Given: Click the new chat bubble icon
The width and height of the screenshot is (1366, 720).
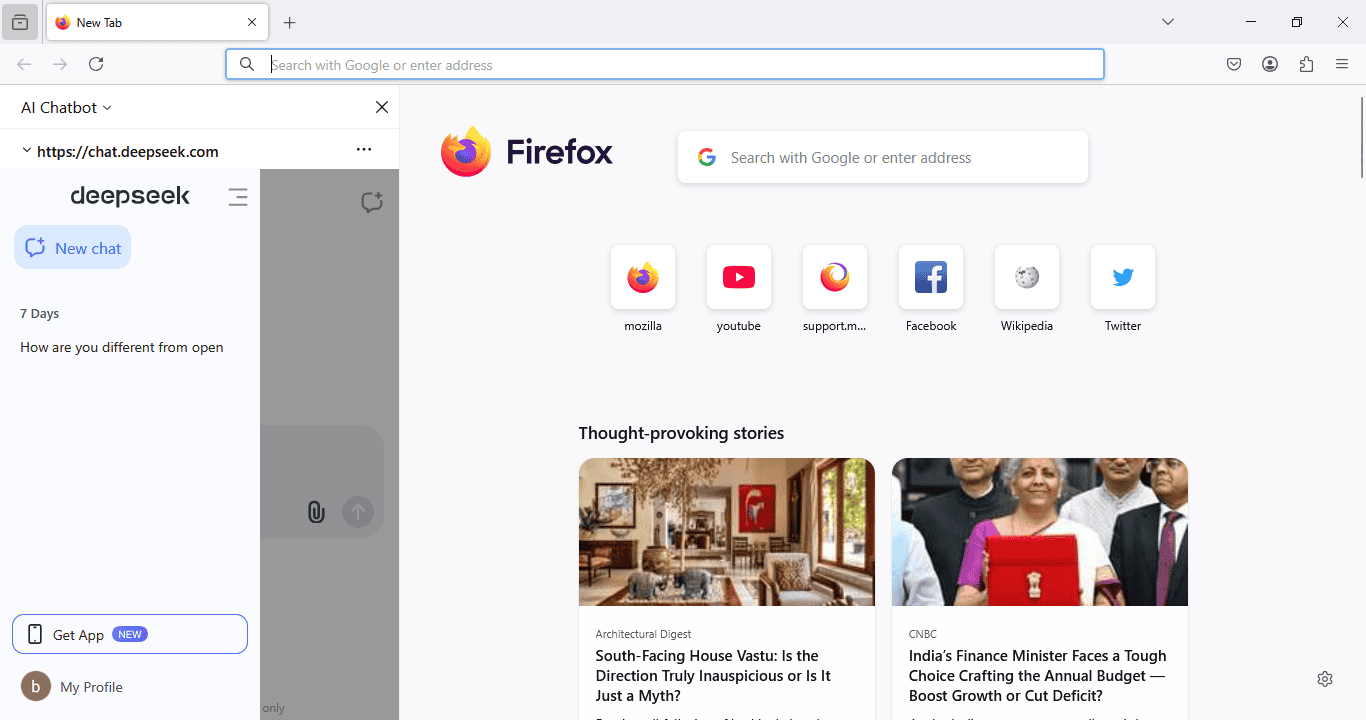Looking at the screenshot, I should [x=372, y=202].
